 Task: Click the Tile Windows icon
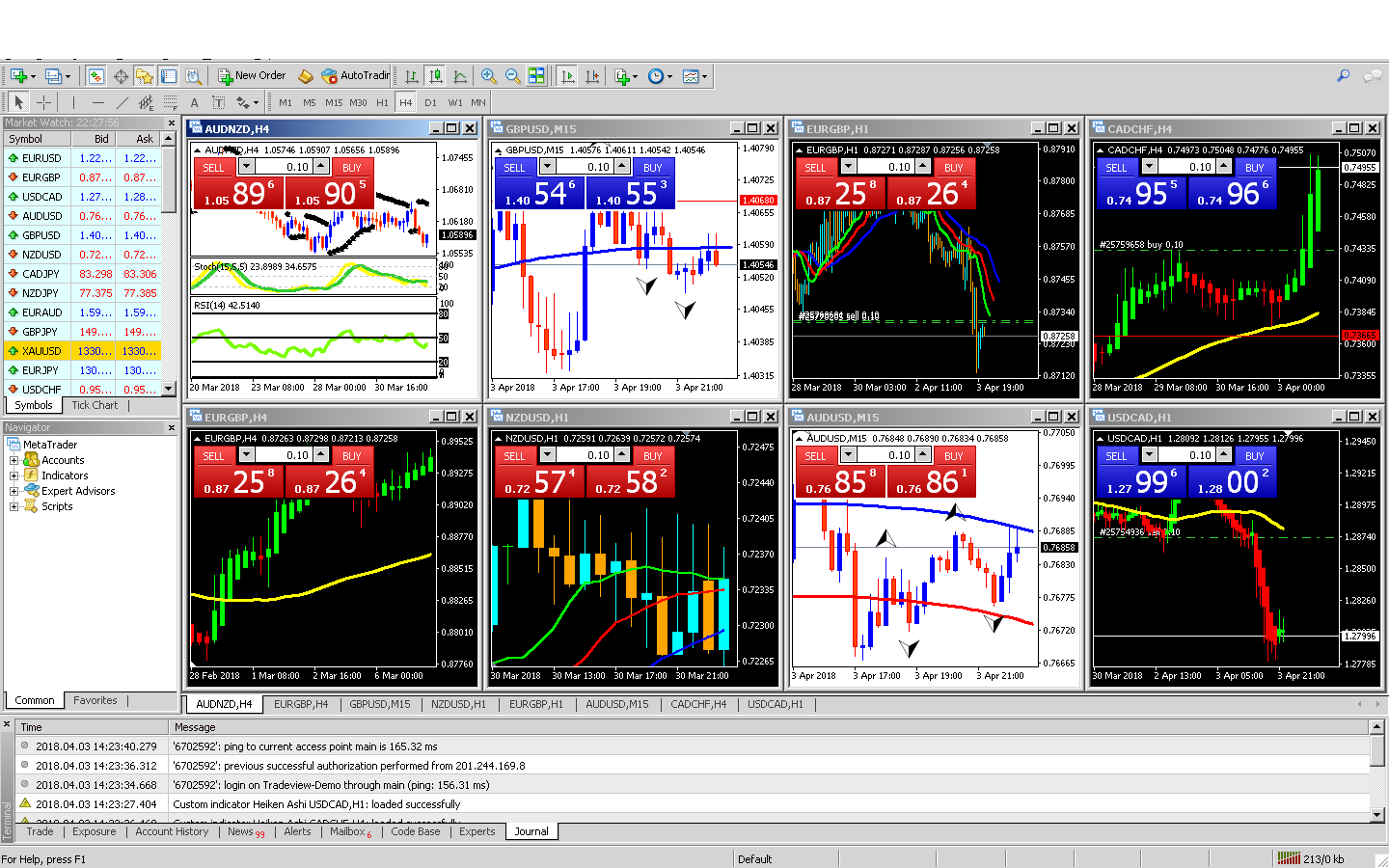point(537,76)
